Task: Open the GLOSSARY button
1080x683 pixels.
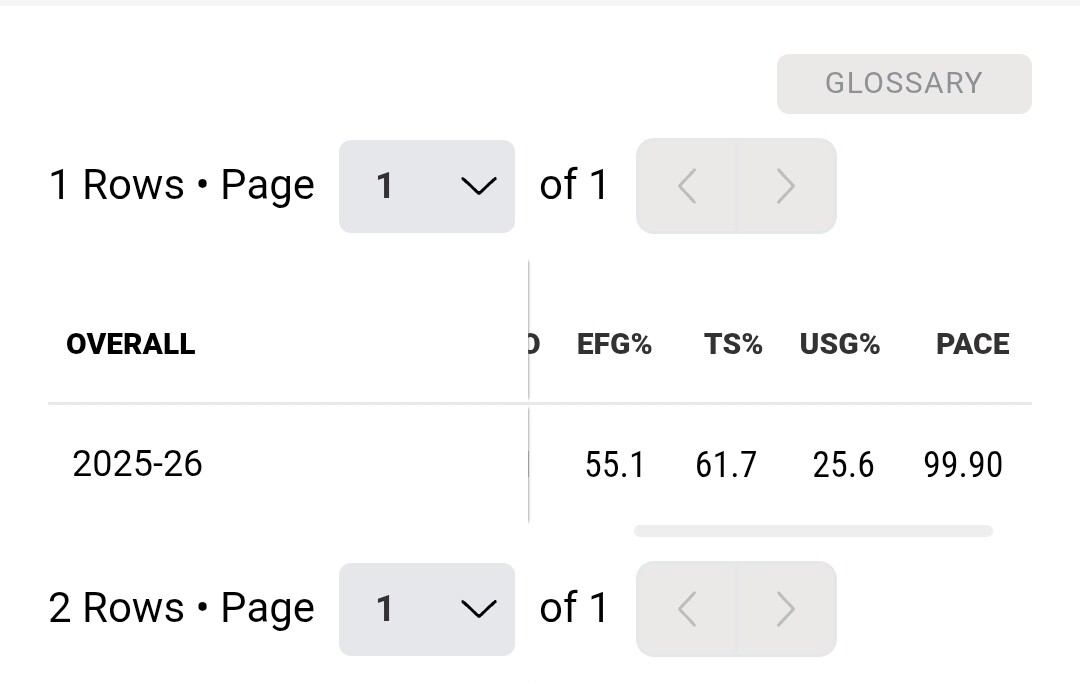Action: click(904, 83)
